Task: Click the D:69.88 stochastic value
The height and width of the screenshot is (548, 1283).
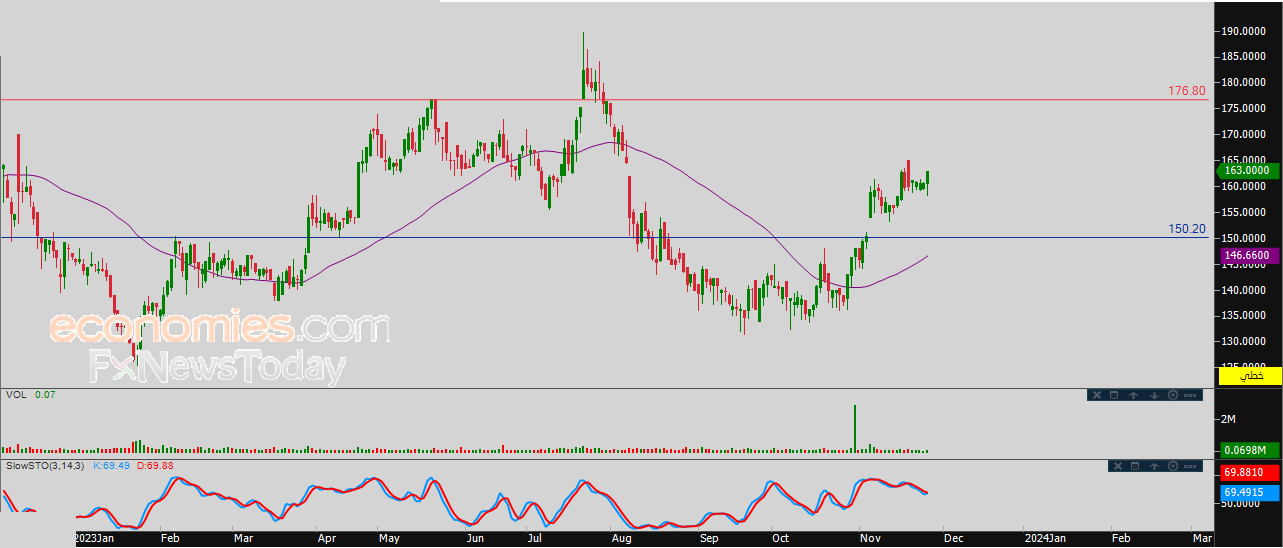Action: coord(153,466)
